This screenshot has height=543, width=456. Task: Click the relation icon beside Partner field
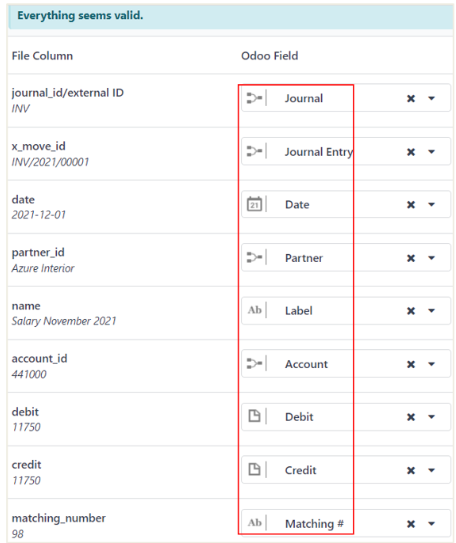coord(254,257)
